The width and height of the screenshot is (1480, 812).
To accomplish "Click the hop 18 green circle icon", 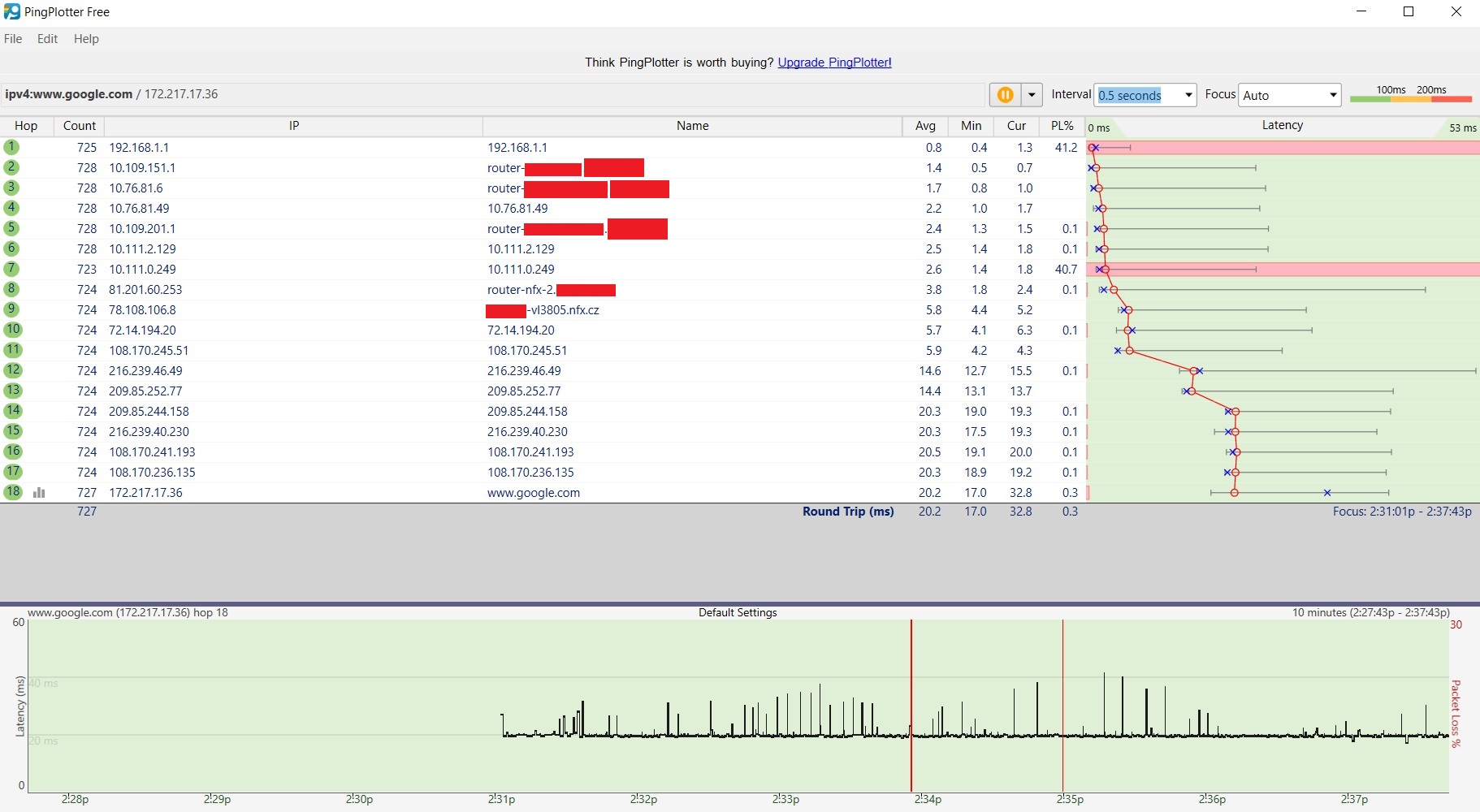I will (x=12, y=492).
